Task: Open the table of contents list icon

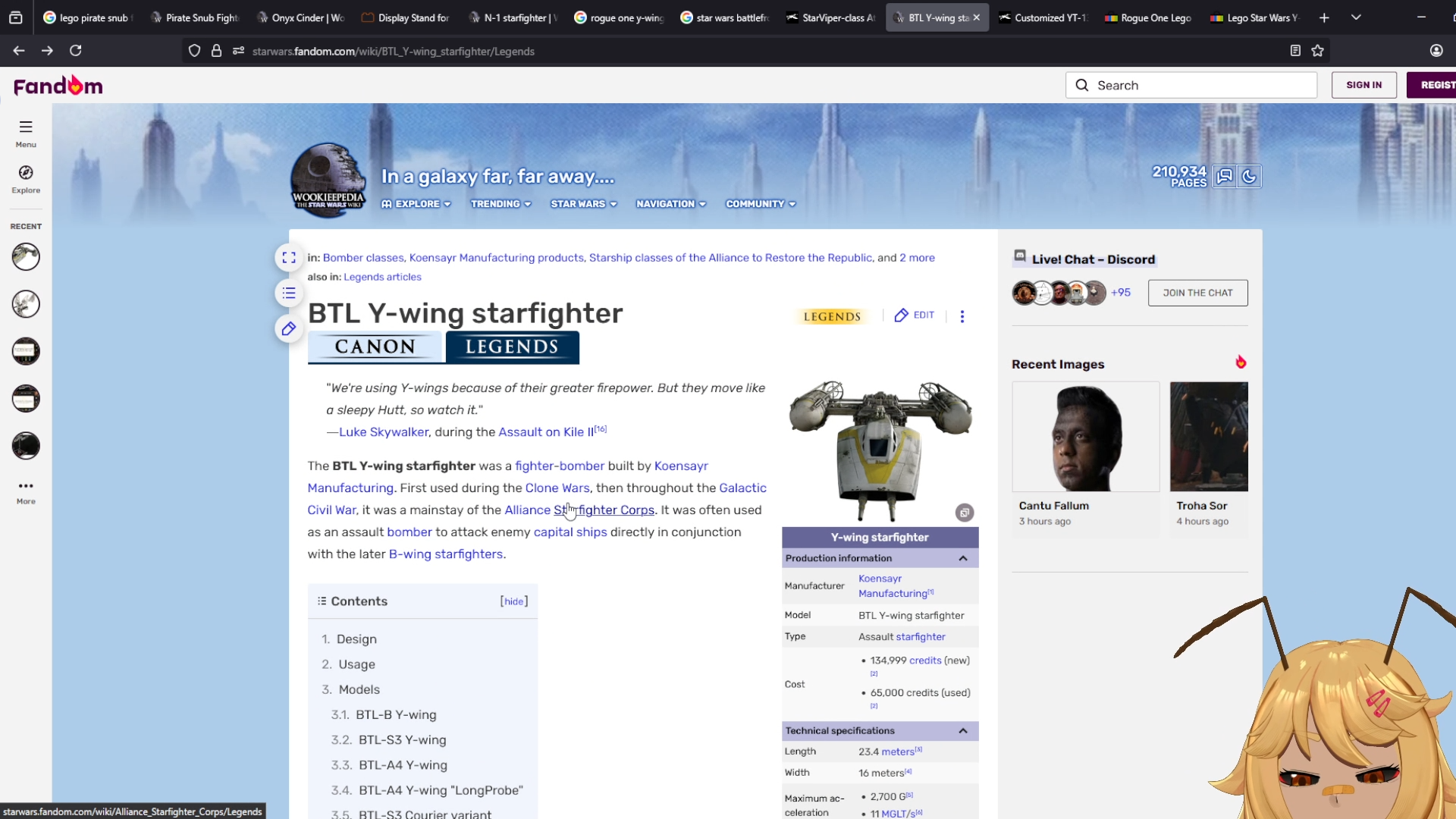Action: point(289,293)
